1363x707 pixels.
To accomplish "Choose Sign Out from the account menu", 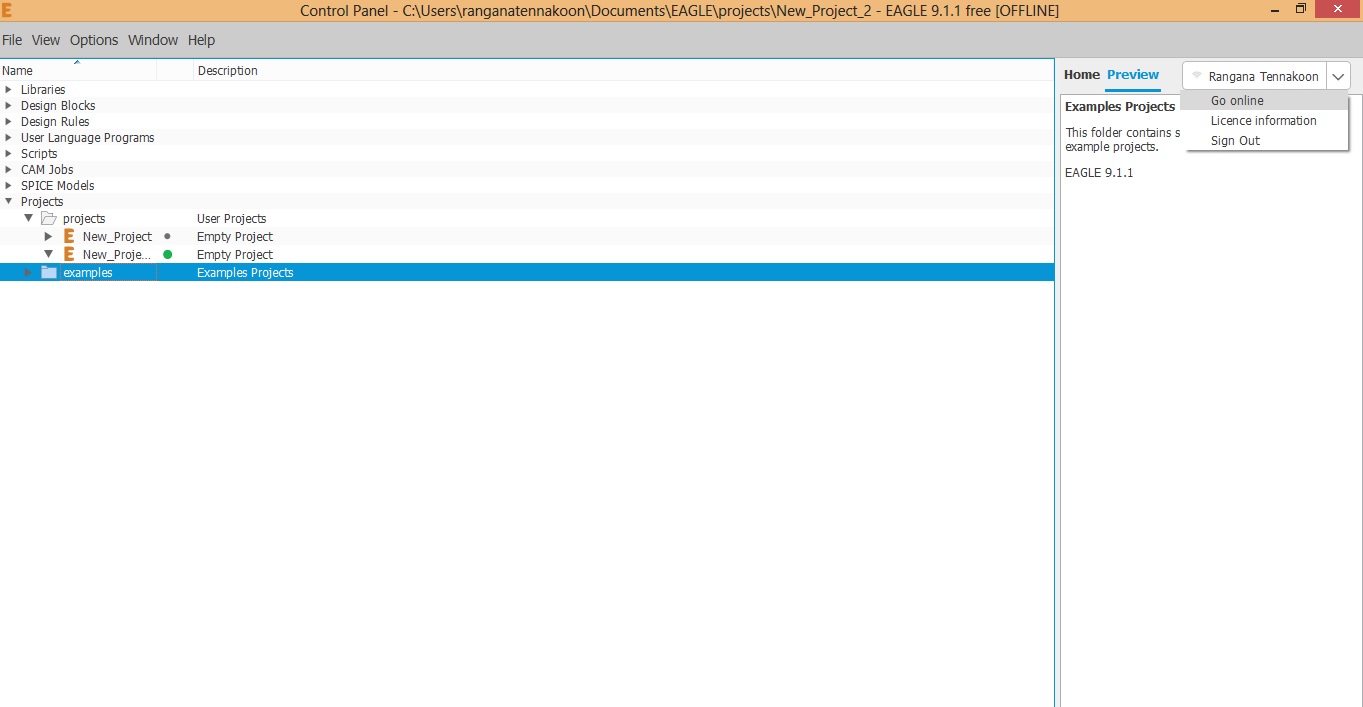I will 1265,141.
